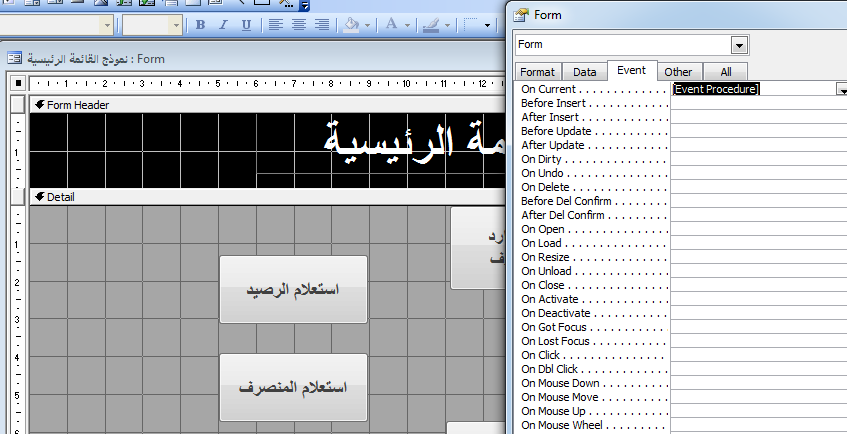The height and width of the screenshot is (434, 847).
Task: Click the form window title icon
Action: point(15,58)
